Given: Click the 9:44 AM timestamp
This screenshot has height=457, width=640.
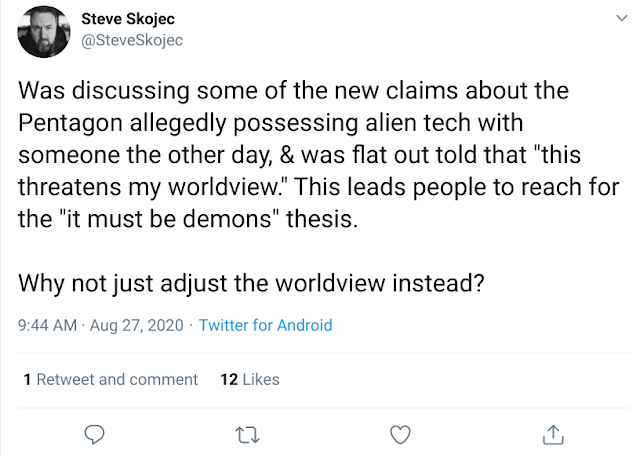Looking at the screenshot, I should click(x=49, y=325).
